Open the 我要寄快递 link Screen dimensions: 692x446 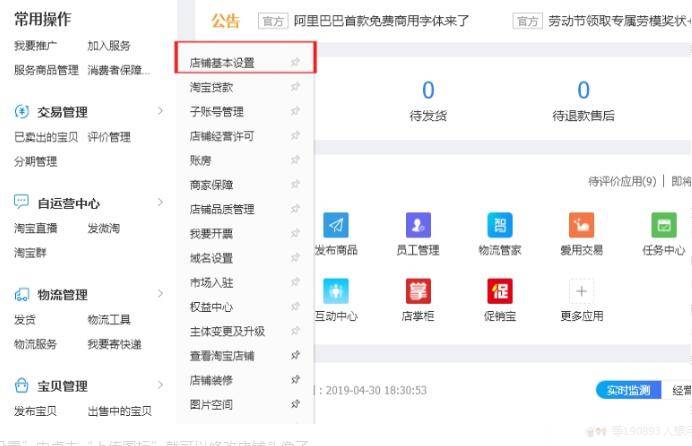click(x=114, y=344)
